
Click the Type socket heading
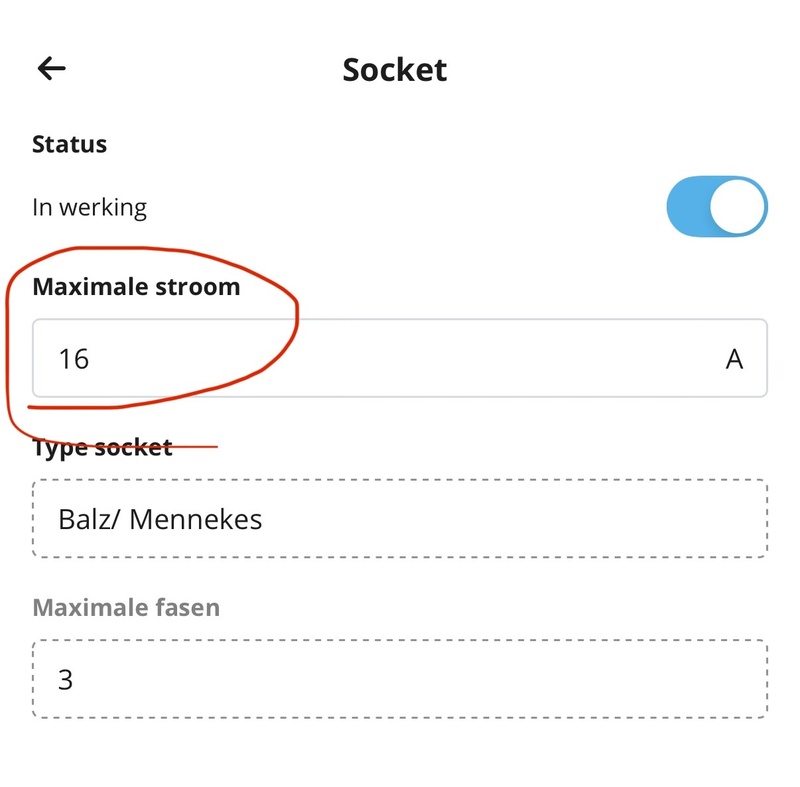[102, 448]
